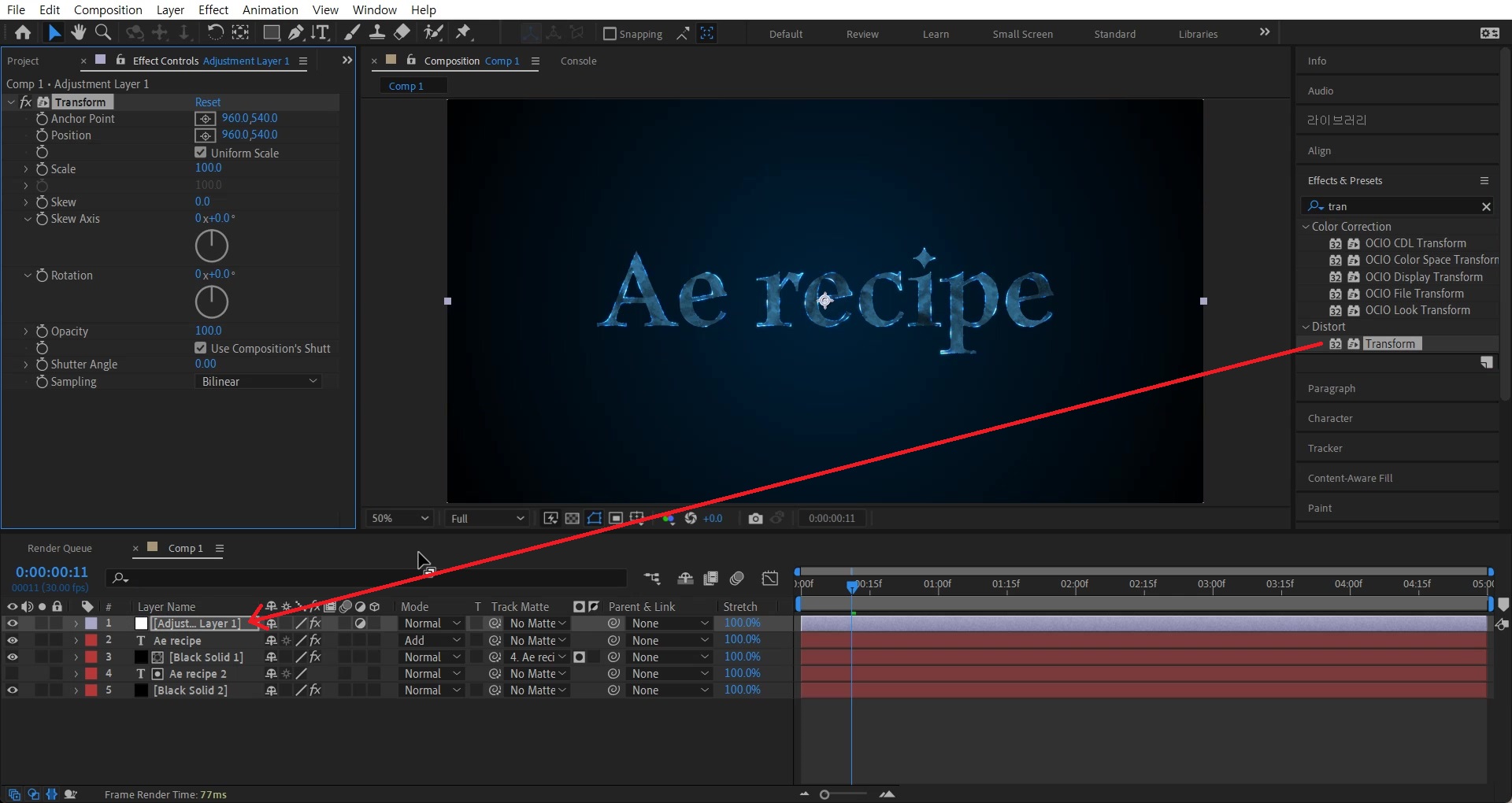Hide Black Solid 1 layer
Screen dimensions: 1512x803
(13, 657)
